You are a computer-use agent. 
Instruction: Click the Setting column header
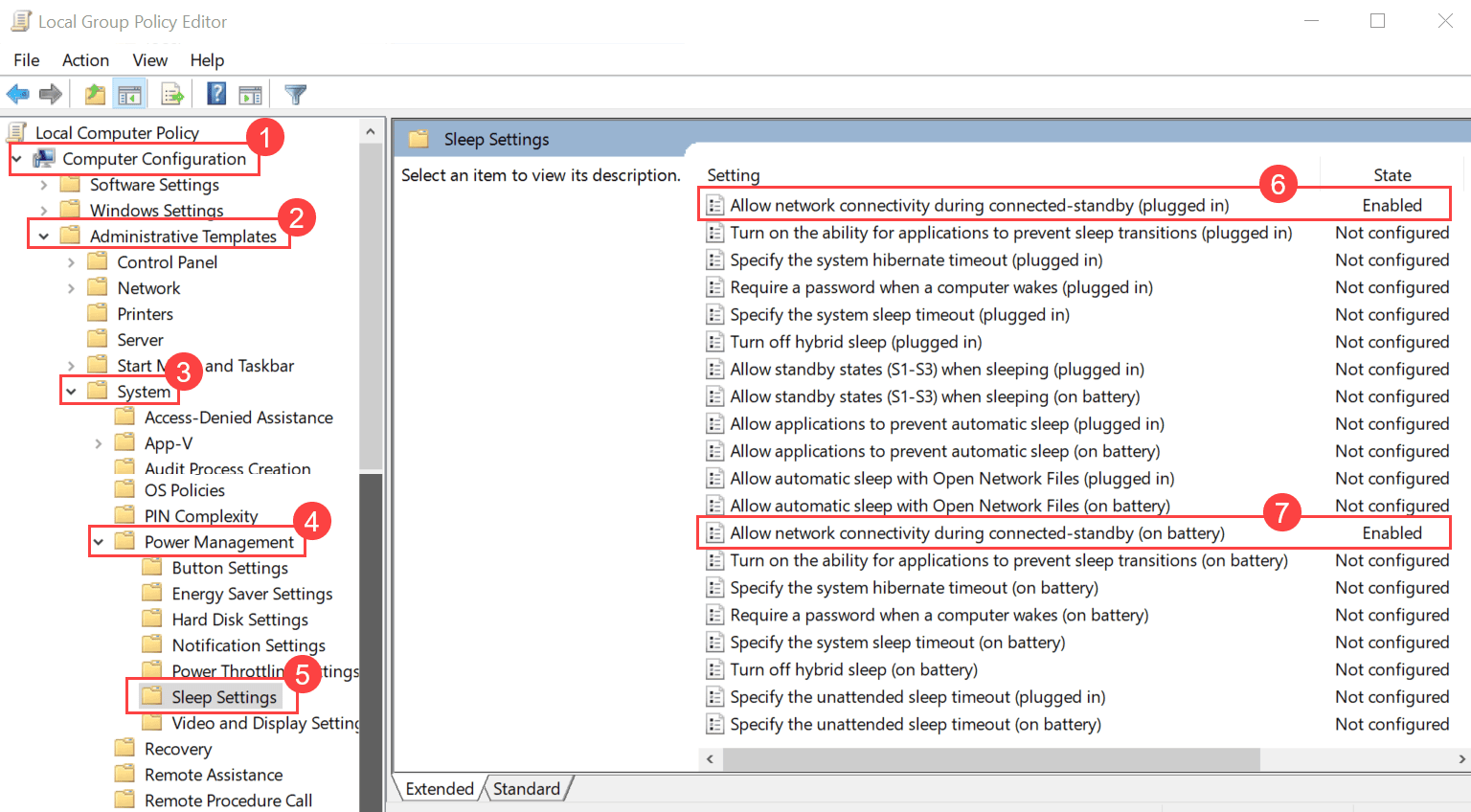point(734,175)
